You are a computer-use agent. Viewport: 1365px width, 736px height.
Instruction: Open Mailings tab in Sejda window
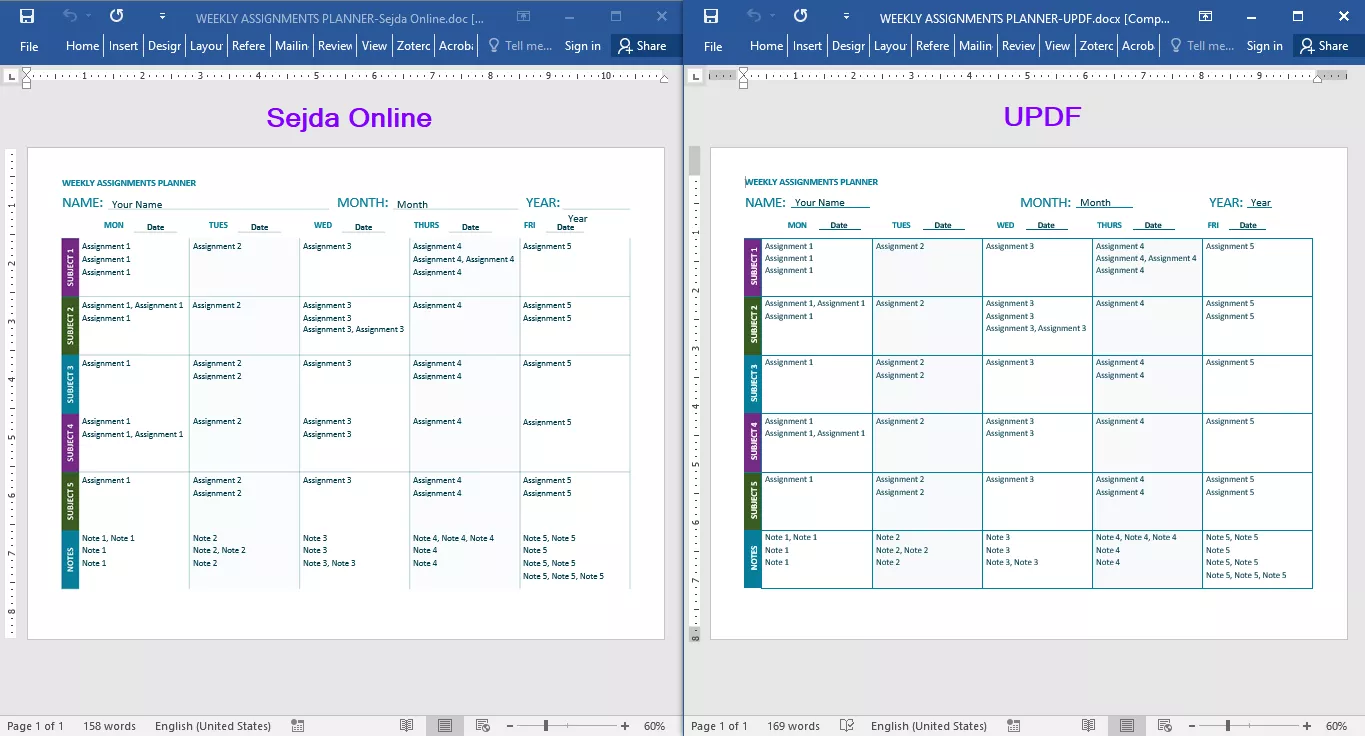pyautogui.click(x=292, y=46)
